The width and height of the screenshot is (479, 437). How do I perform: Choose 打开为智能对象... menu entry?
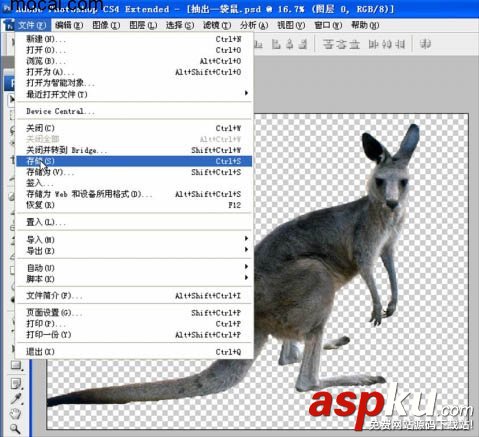pos(134,83)
